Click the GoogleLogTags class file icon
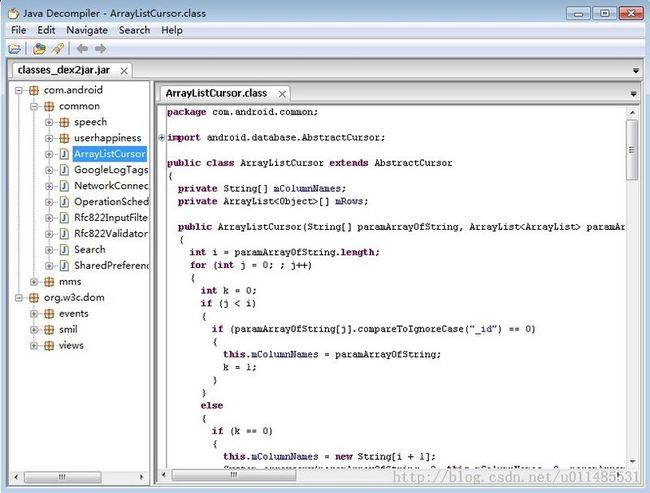 [x=64, y=170]
